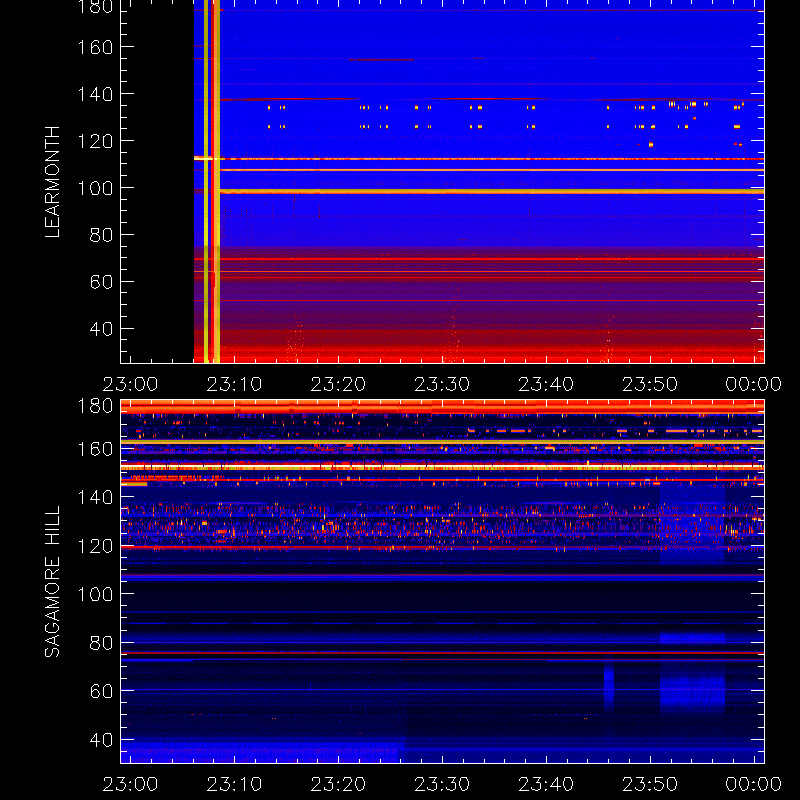
Task: Click the LEARMONTH axis title
Action: [53, 182]
